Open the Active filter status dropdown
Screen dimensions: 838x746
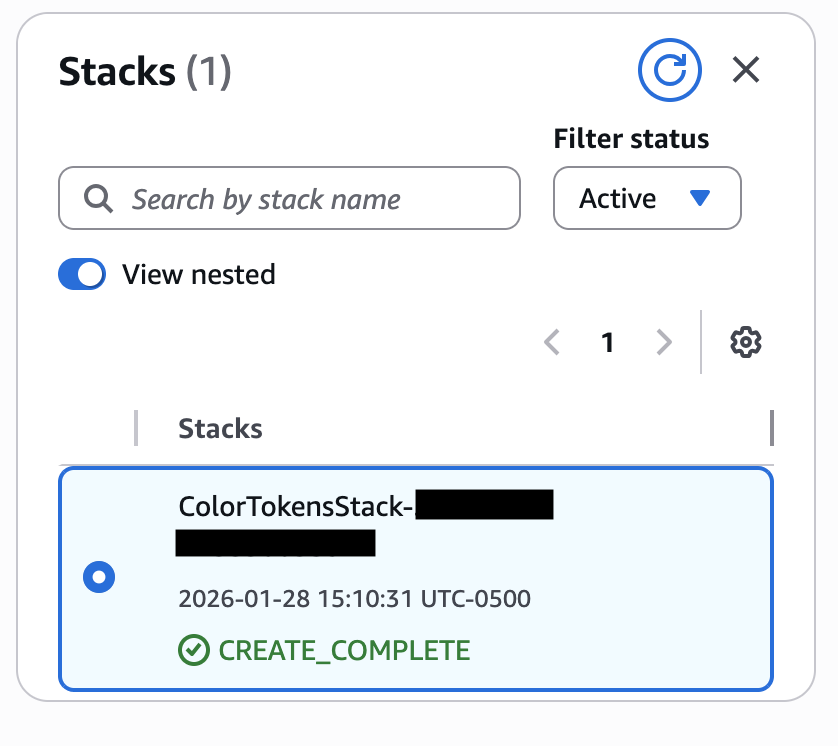(x=647, y=198)
